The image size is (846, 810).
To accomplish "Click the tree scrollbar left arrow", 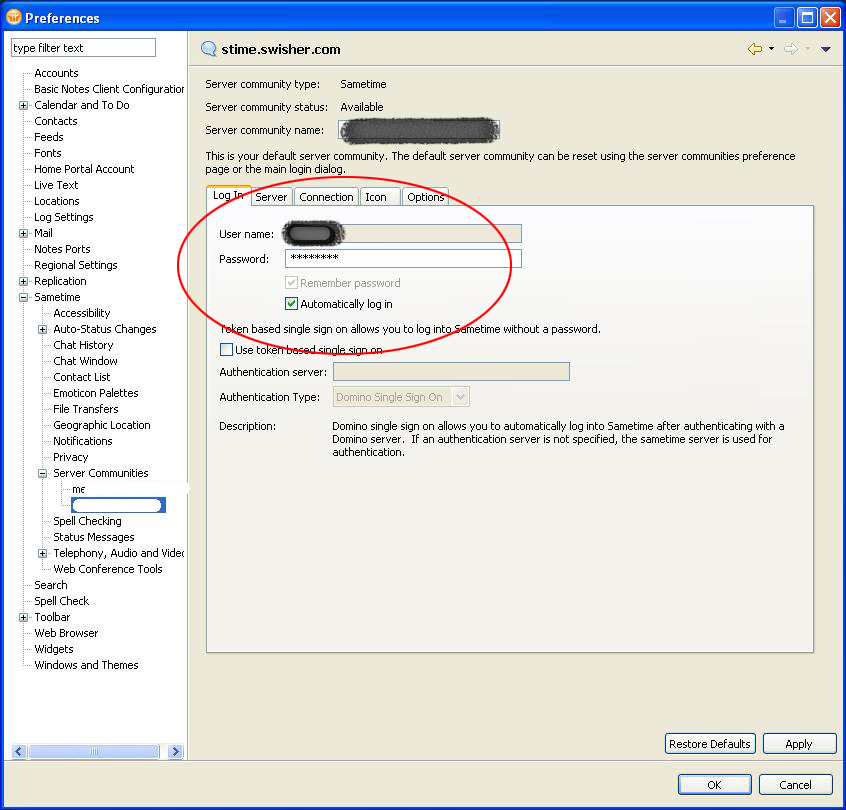I will [19, 751].
